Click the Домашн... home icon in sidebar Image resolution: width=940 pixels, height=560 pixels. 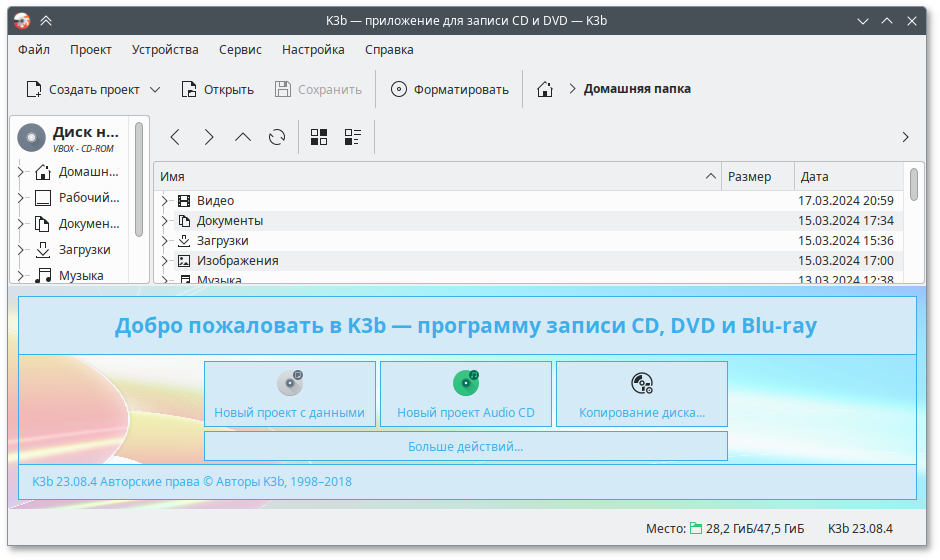(43, 172)
